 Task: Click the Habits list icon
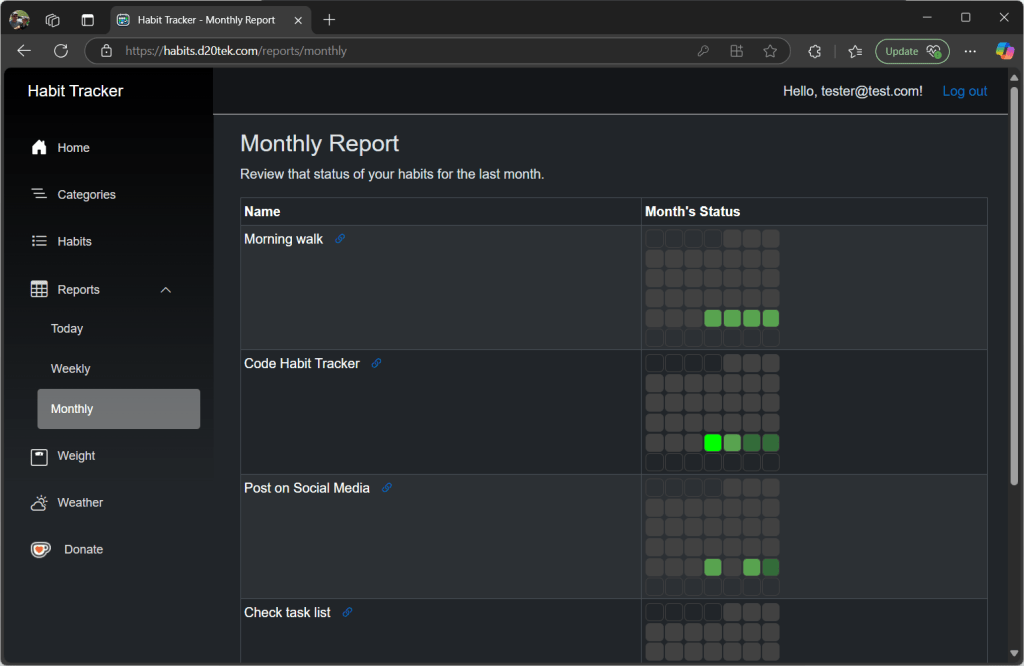click(x=39, y=241)
